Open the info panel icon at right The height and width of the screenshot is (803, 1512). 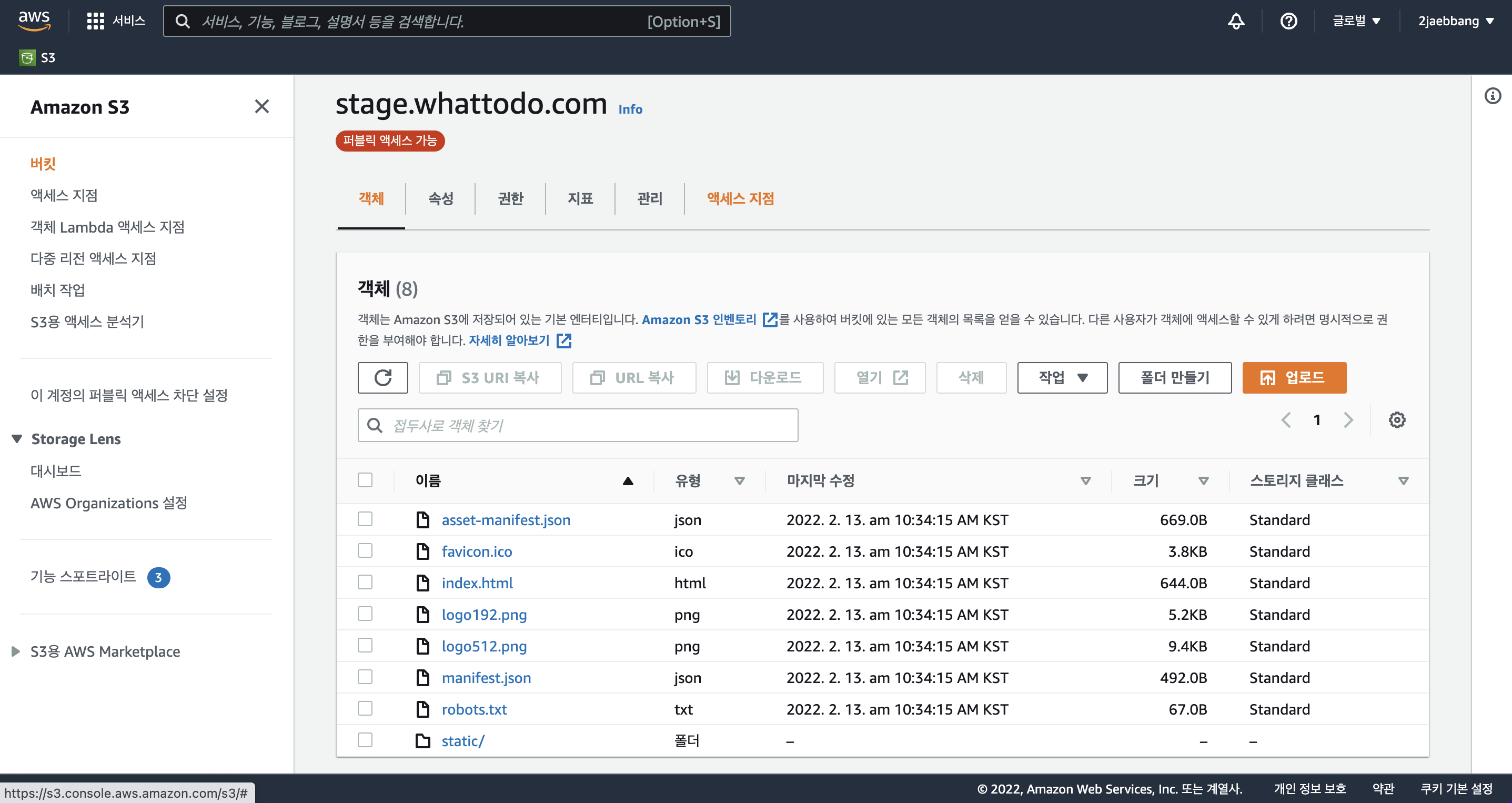1492,96
